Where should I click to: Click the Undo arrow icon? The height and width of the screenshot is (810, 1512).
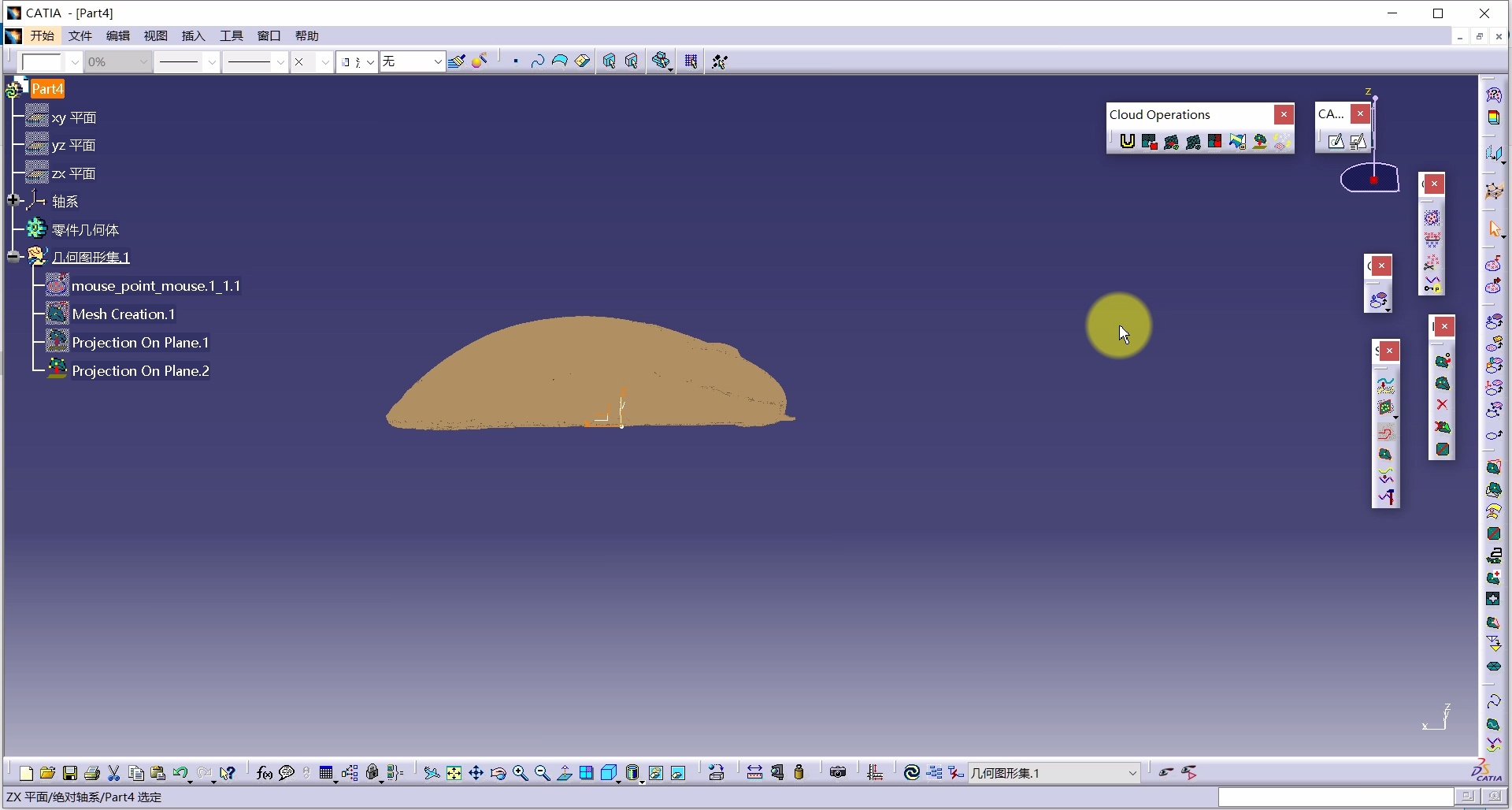[180, 773]
